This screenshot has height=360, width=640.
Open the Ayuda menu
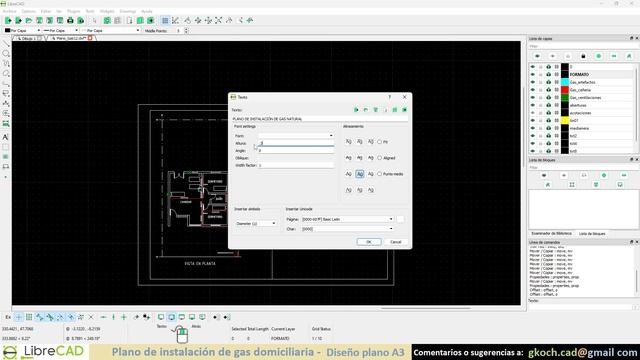[x=147, y=11]
